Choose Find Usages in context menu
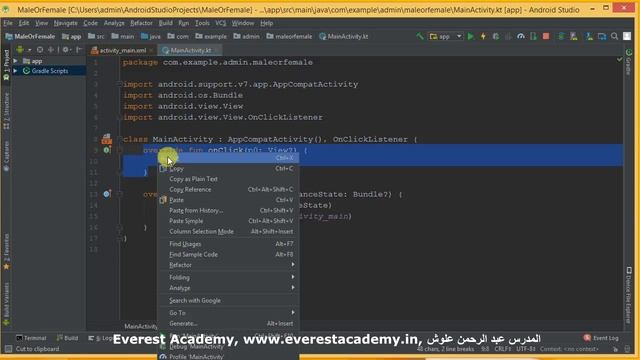 point(228,244)
